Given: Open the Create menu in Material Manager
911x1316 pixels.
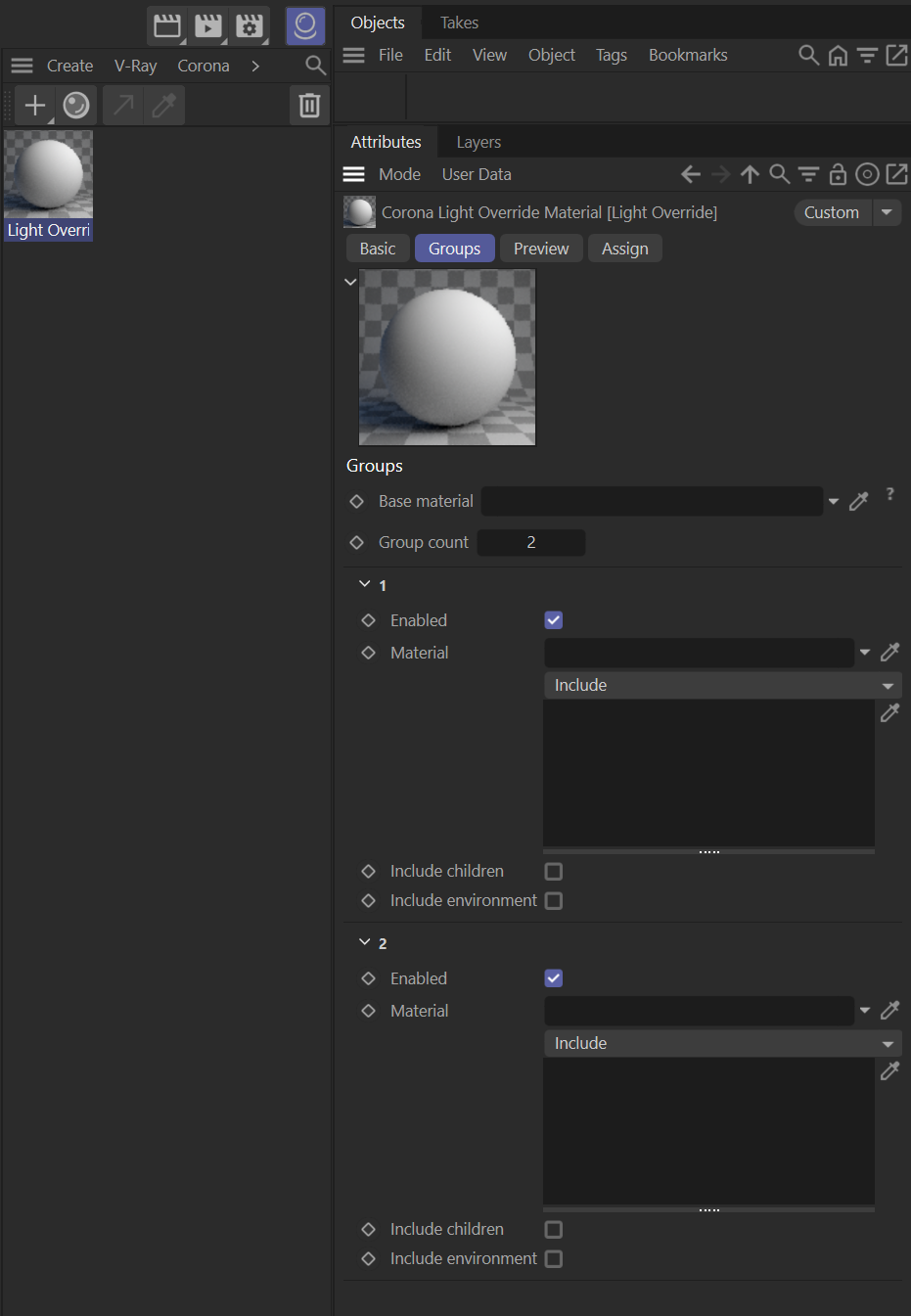Looking at the screenshot, I should pos(70,66).
